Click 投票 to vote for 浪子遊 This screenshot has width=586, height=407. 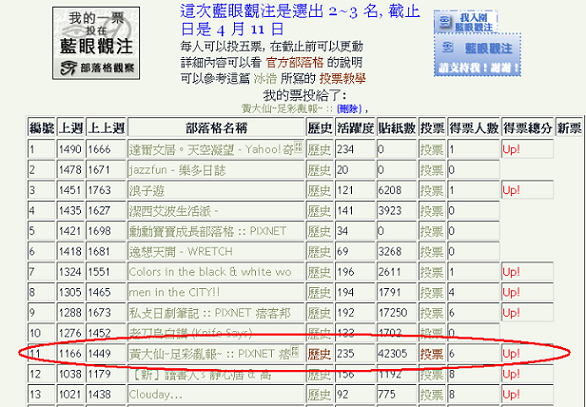click(x=432, y=191)
